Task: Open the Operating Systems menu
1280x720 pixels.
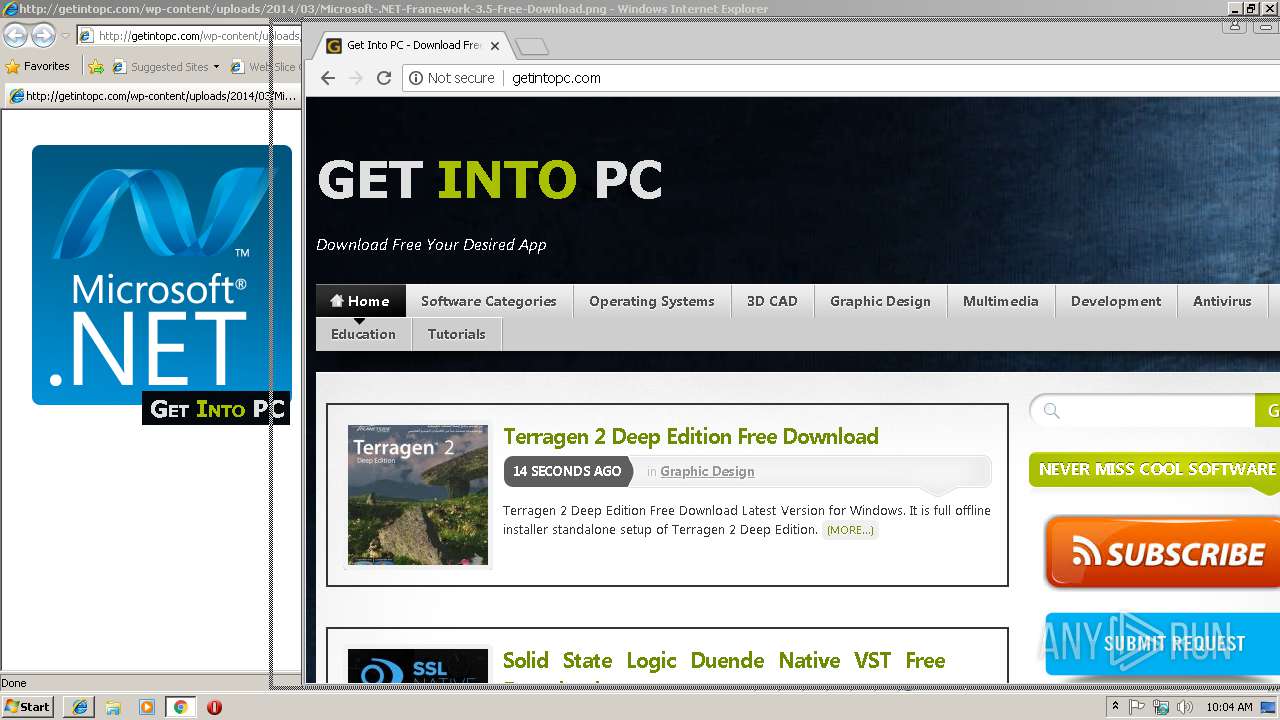Action: 652,301
